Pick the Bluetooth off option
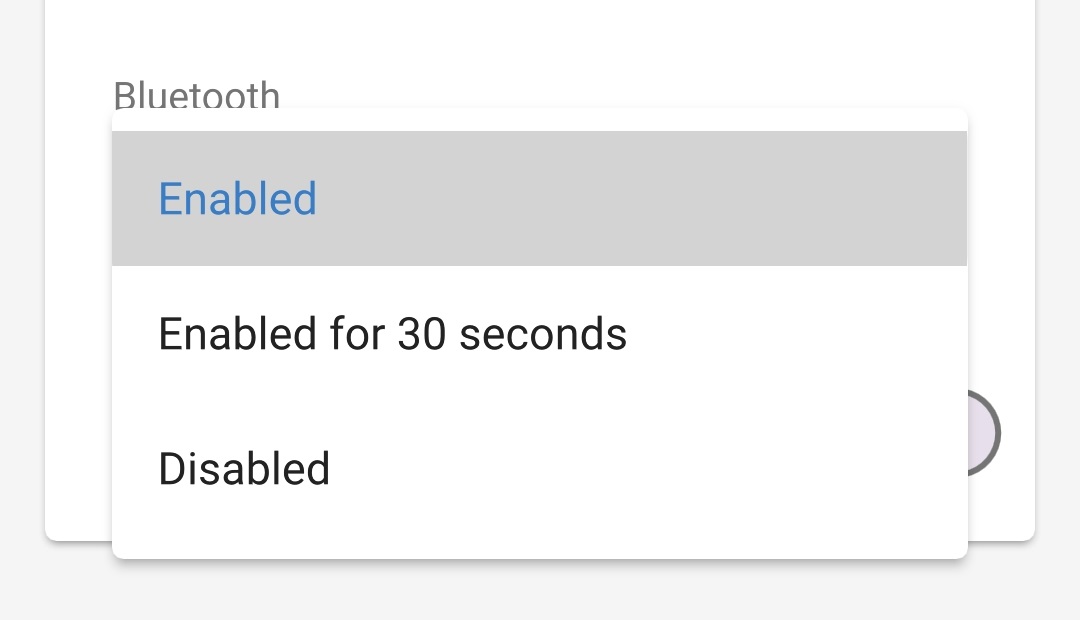This screenshot has height=620, width=1080. 243,468
